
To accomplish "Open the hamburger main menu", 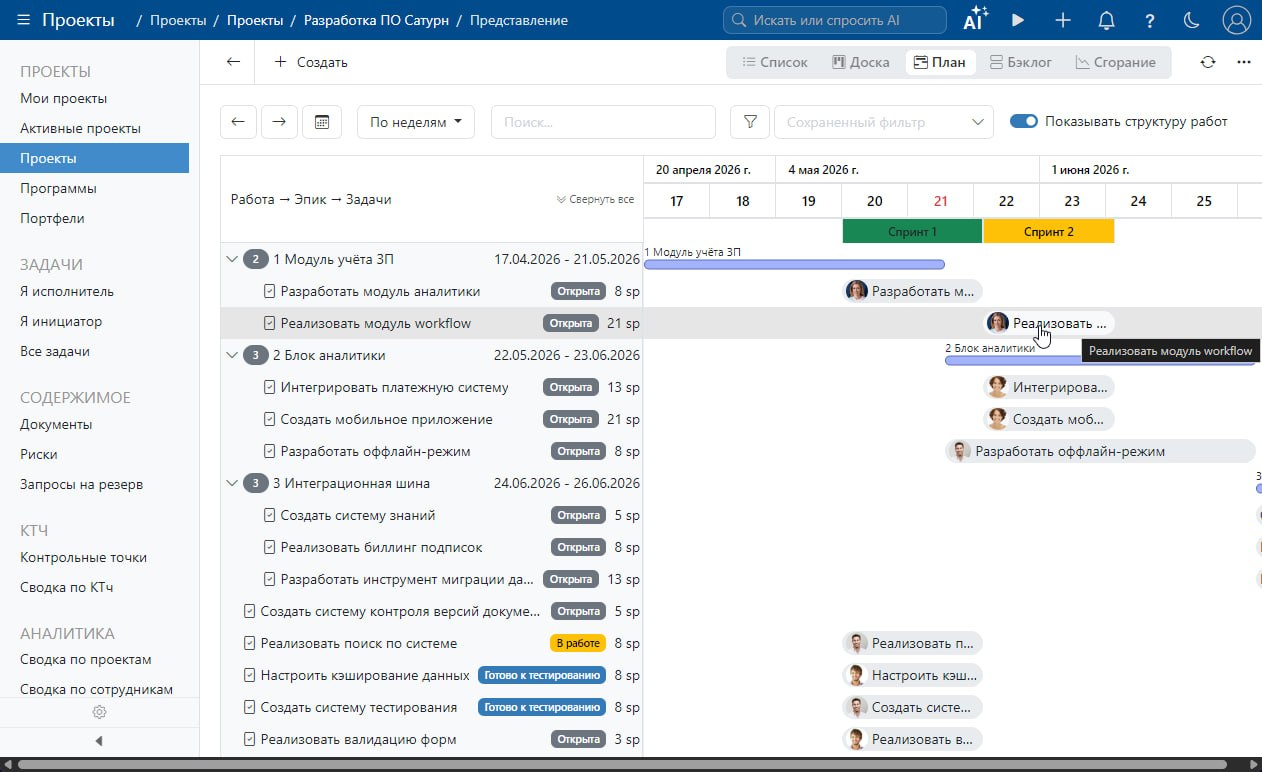I will (x=23, y=20).
